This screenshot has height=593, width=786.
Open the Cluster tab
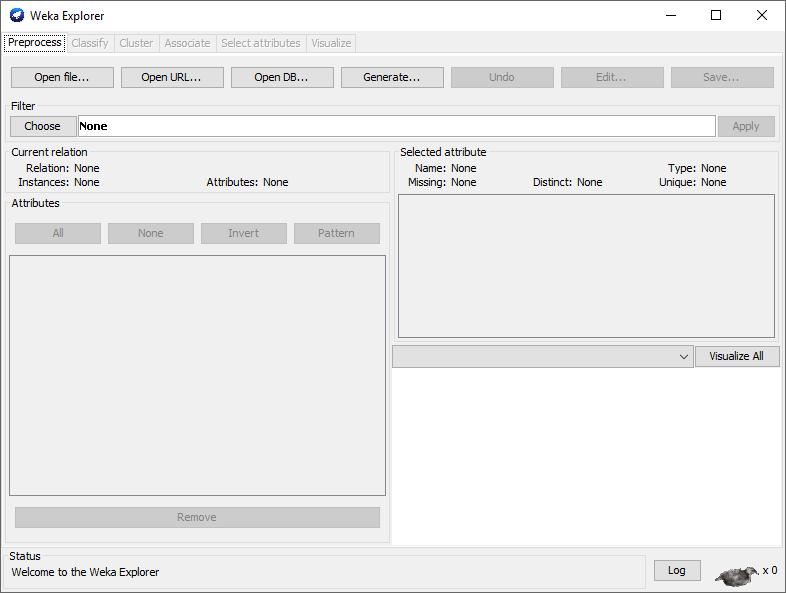point(136,43)
